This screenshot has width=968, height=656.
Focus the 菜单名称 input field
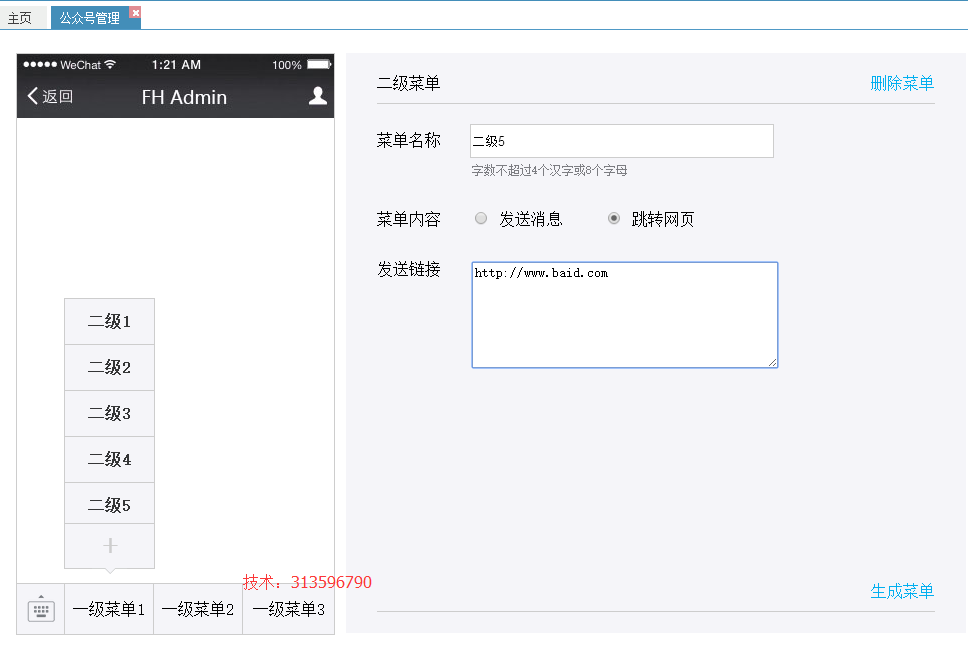(x=622, y=141)
